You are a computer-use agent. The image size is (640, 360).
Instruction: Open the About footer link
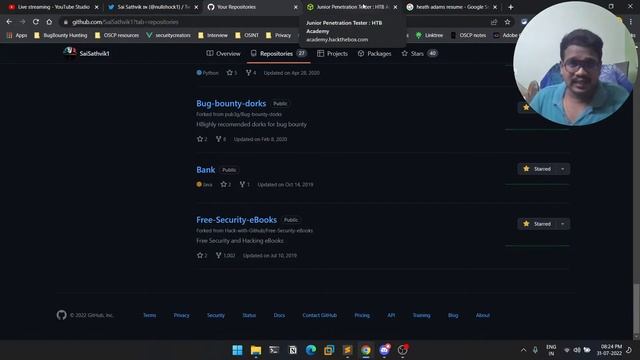click(483, 316)
